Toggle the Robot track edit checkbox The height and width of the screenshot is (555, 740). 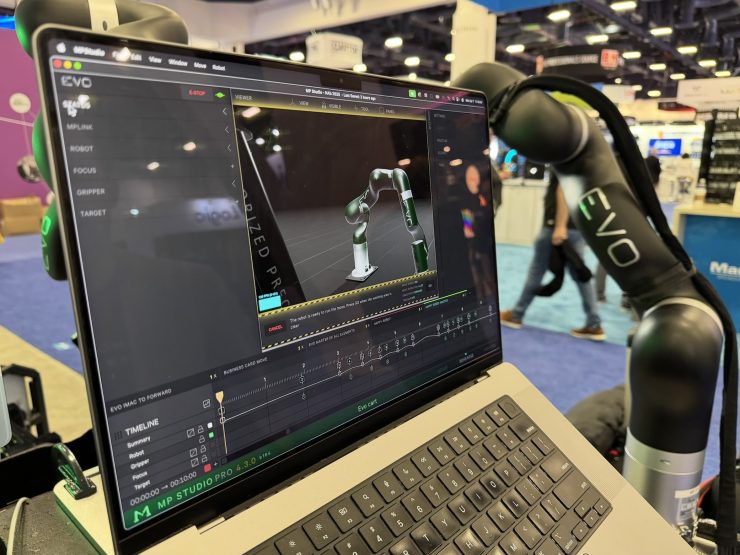[x=190, y=432]
